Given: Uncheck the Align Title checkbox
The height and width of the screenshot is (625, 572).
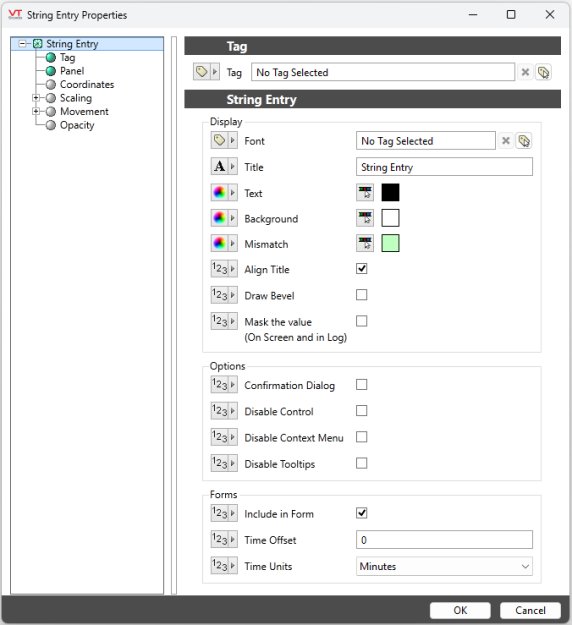Looking at the screenshot, I should [362, 269].
